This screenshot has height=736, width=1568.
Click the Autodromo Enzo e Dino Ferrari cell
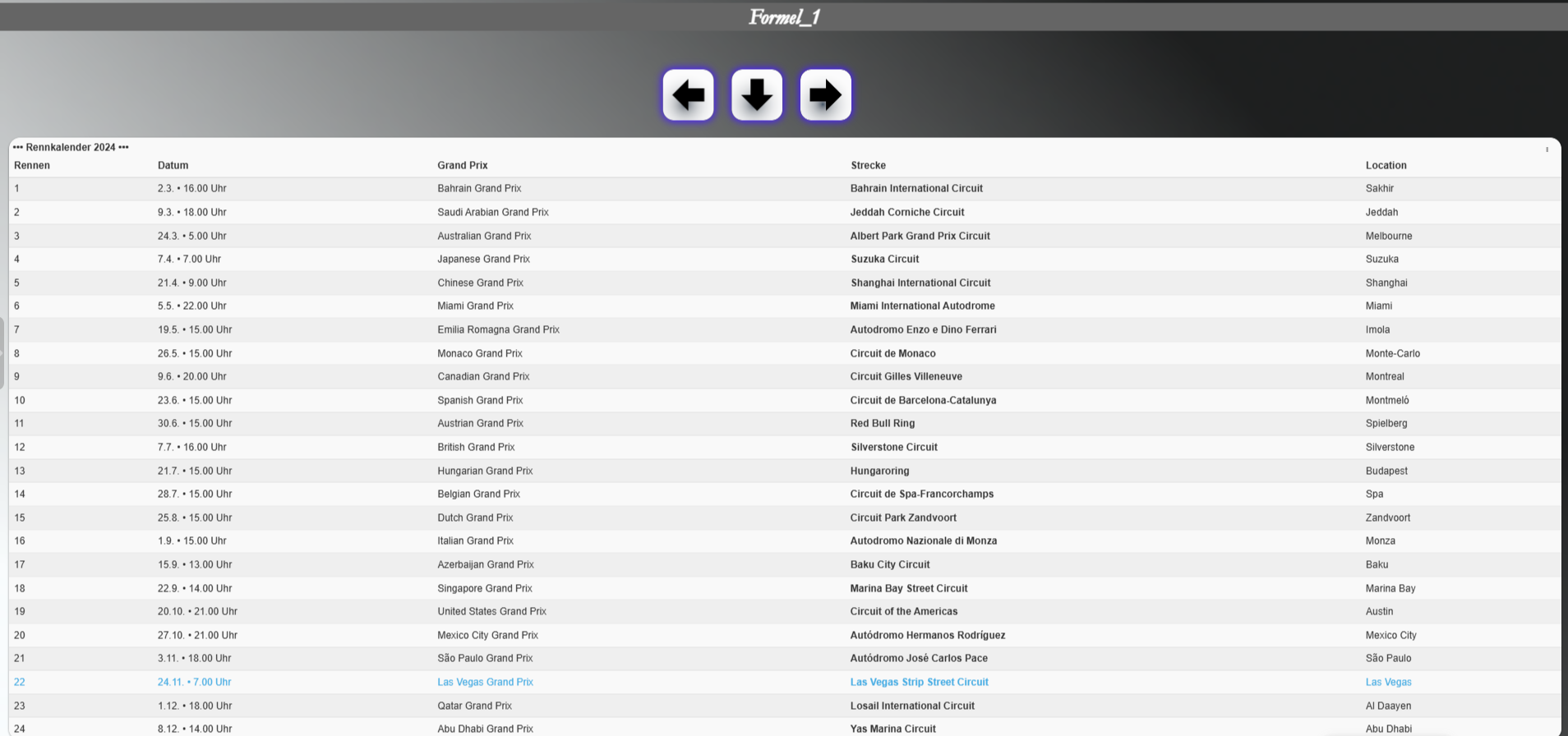[924, 329]
